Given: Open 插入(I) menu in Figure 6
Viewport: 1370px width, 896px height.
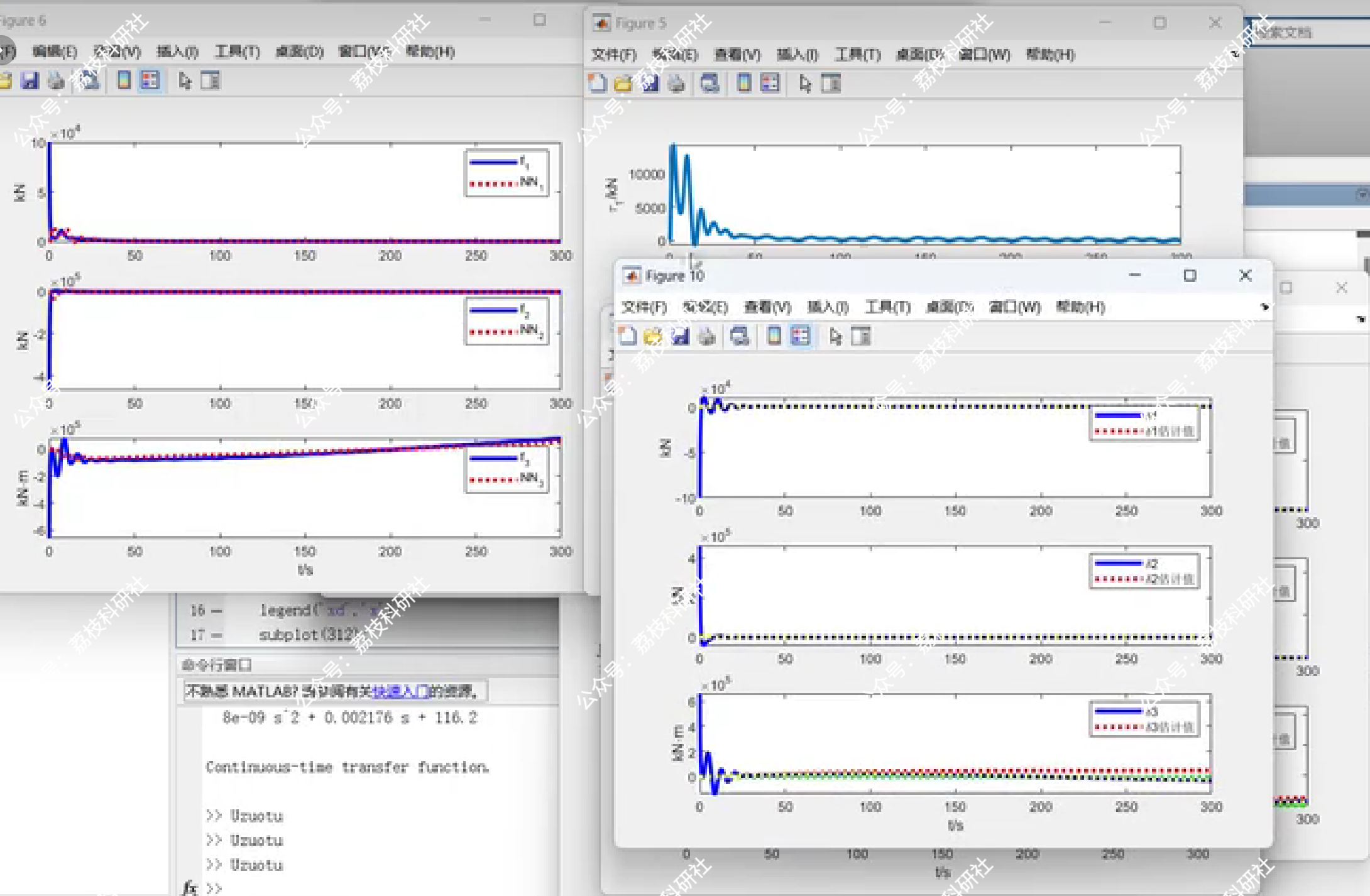Looking at the screenshot, I should tap(177, 52).
